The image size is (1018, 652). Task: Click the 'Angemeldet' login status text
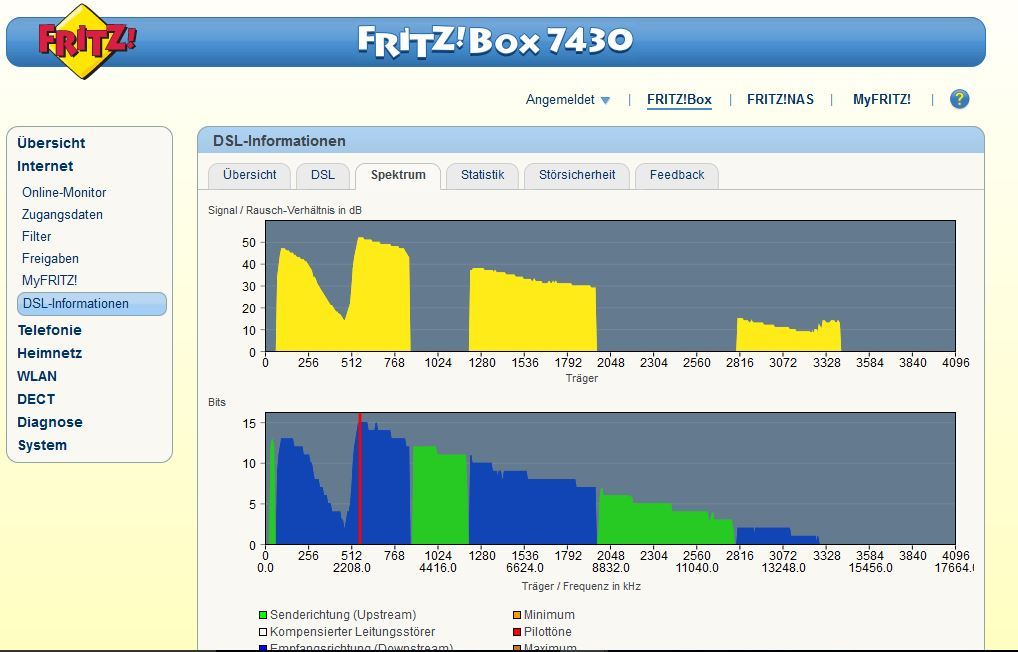(560, 100)
